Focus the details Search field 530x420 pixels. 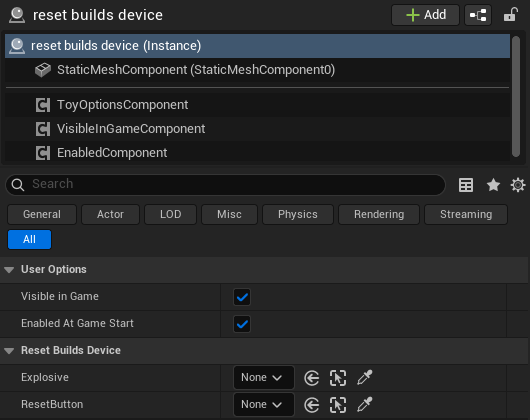pyautogui.click(x=225, y=184)
